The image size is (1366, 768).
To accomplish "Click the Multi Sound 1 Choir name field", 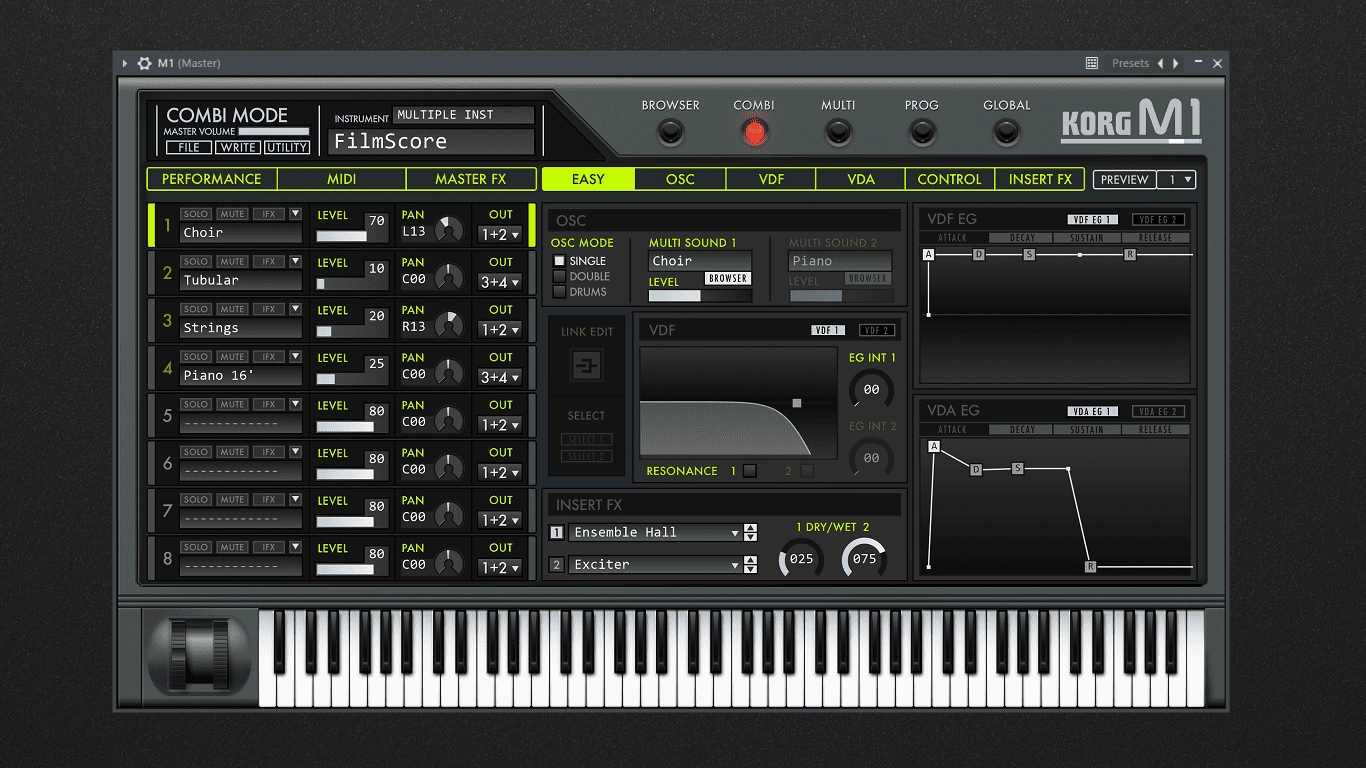I will click(700, 261).
